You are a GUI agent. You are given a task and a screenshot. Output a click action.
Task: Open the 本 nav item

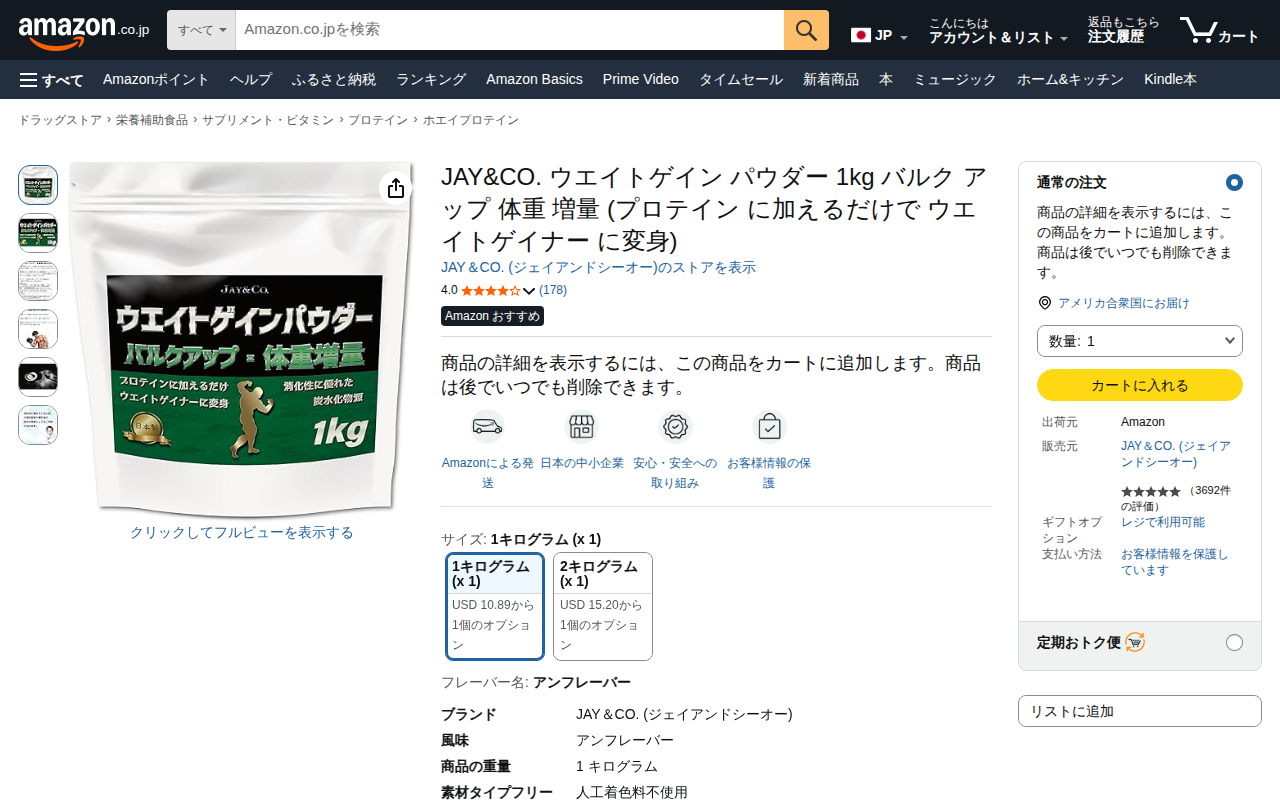[886, 79]
